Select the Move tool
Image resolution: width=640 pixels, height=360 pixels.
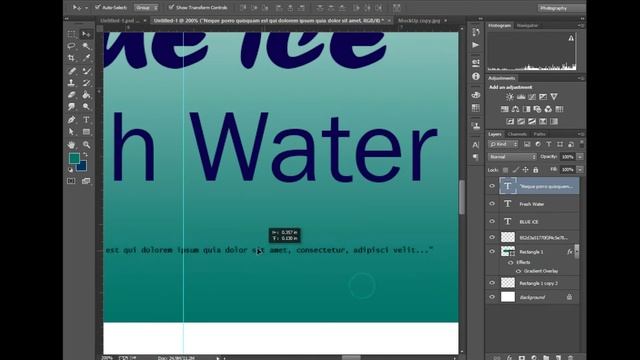[86, 34]
